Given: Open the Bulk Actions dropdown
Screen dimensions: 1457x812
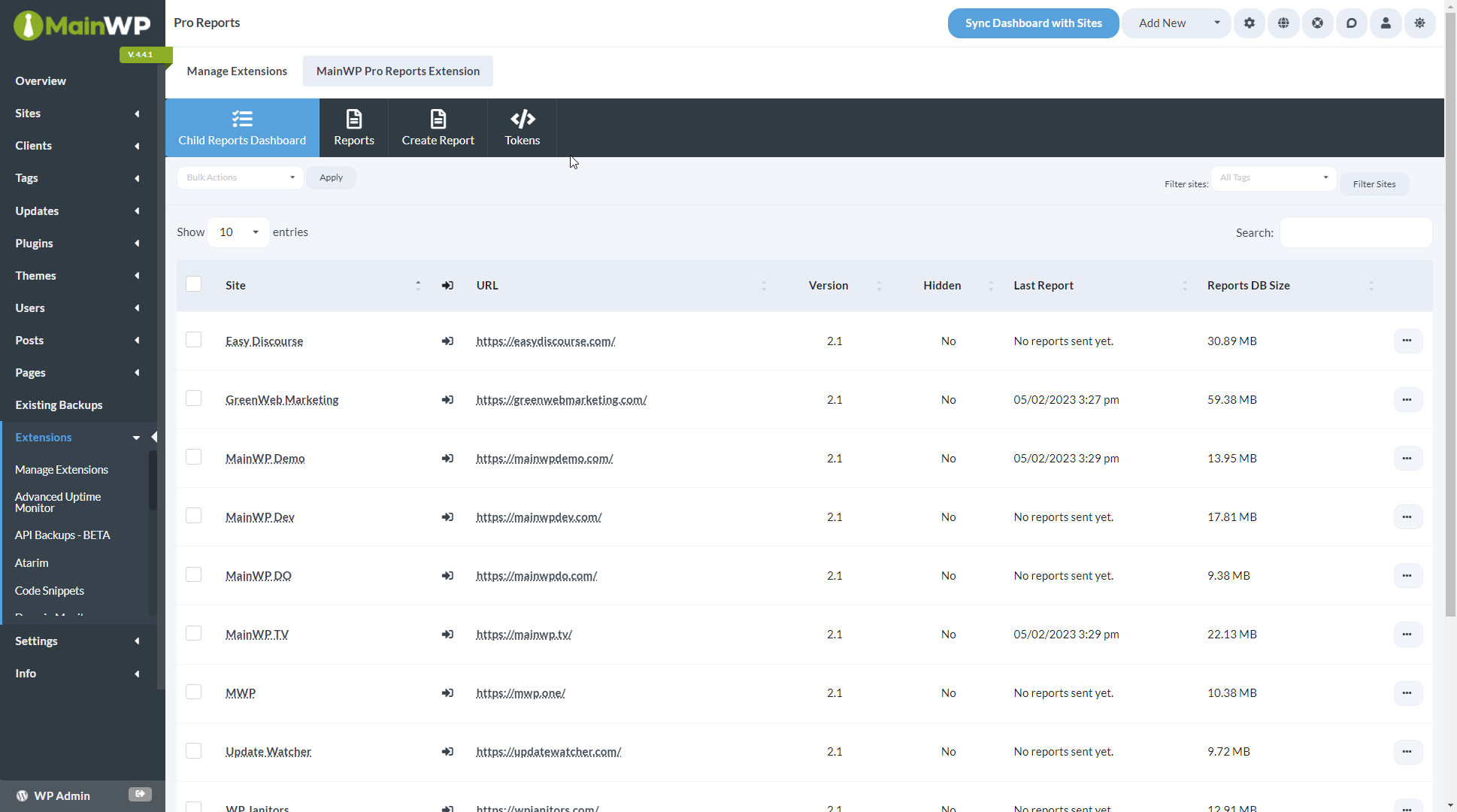Looking at the screenshot, I should coord(240,177).
